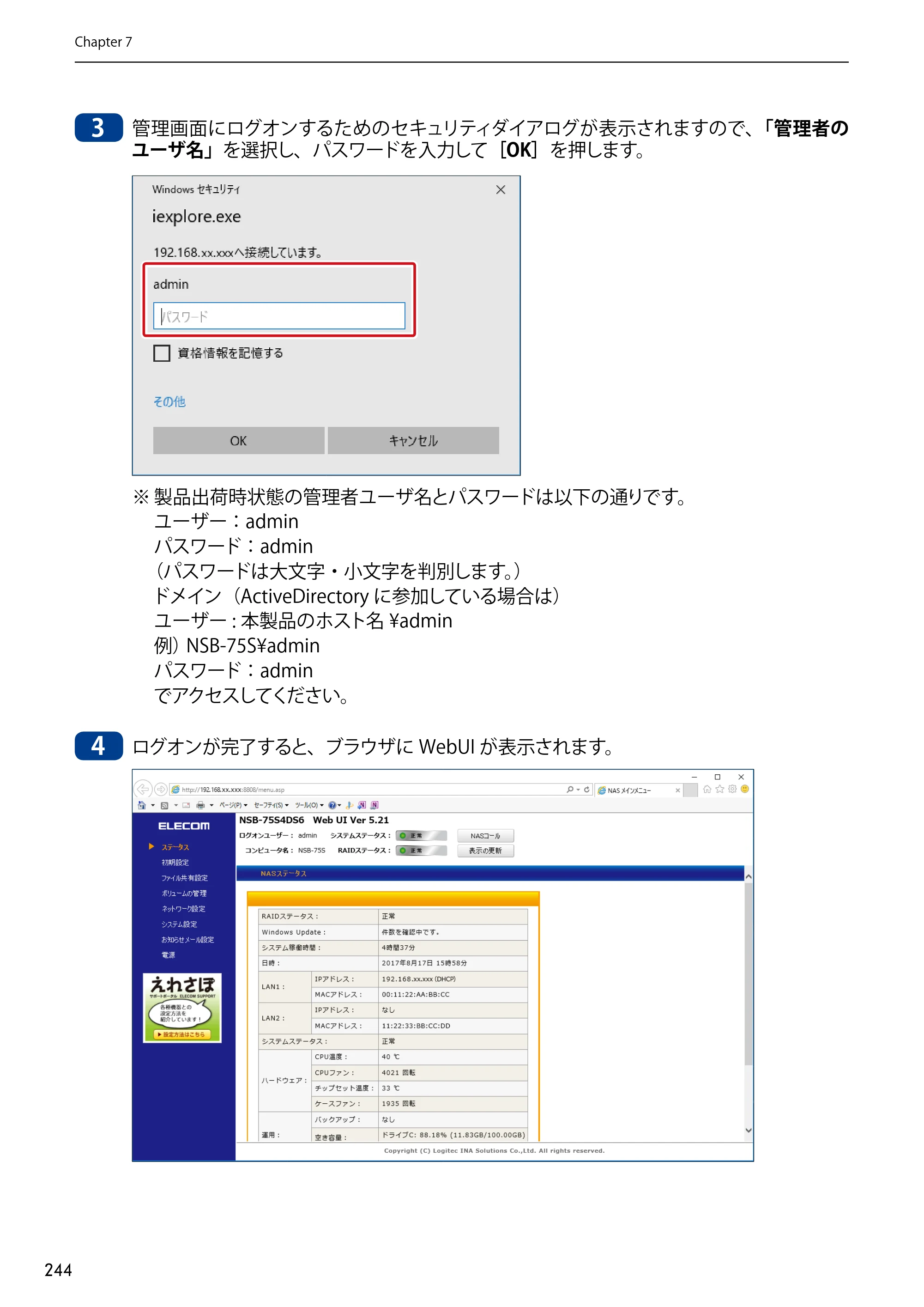This screenshot has width=924, height=1307.
Task: Click the refresh icon in the address bar
Action: pos(586,790)
